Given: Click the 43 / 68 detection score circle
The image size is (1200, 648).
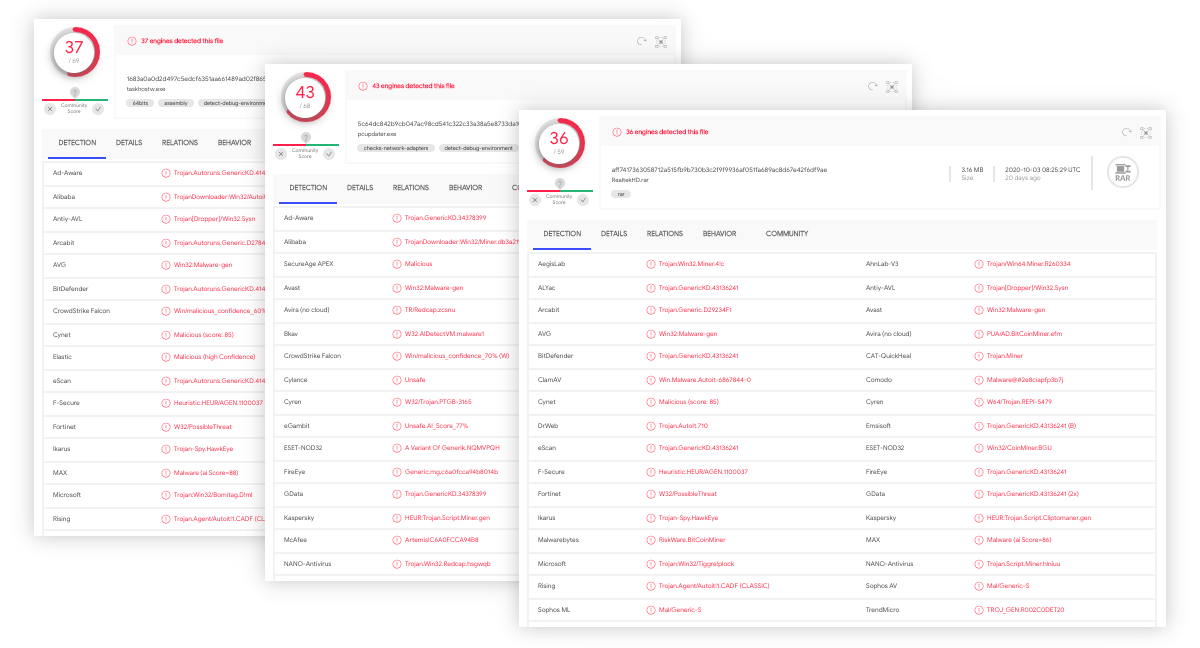Looking at the screenshot, I should click(305, 97).
